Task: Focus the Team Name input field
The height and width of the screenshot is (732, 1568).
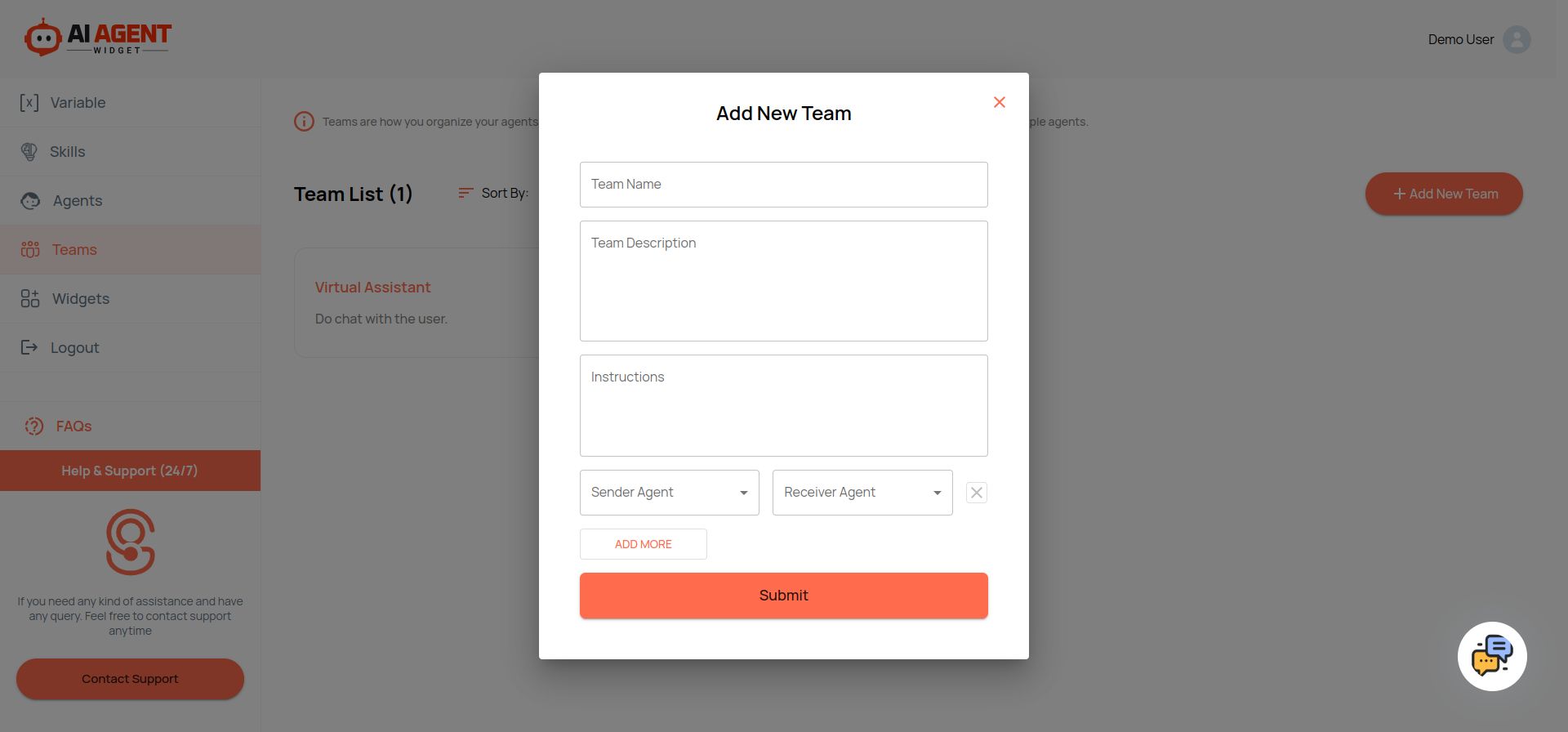Action: pyautogui.click(x=783, y=185)
